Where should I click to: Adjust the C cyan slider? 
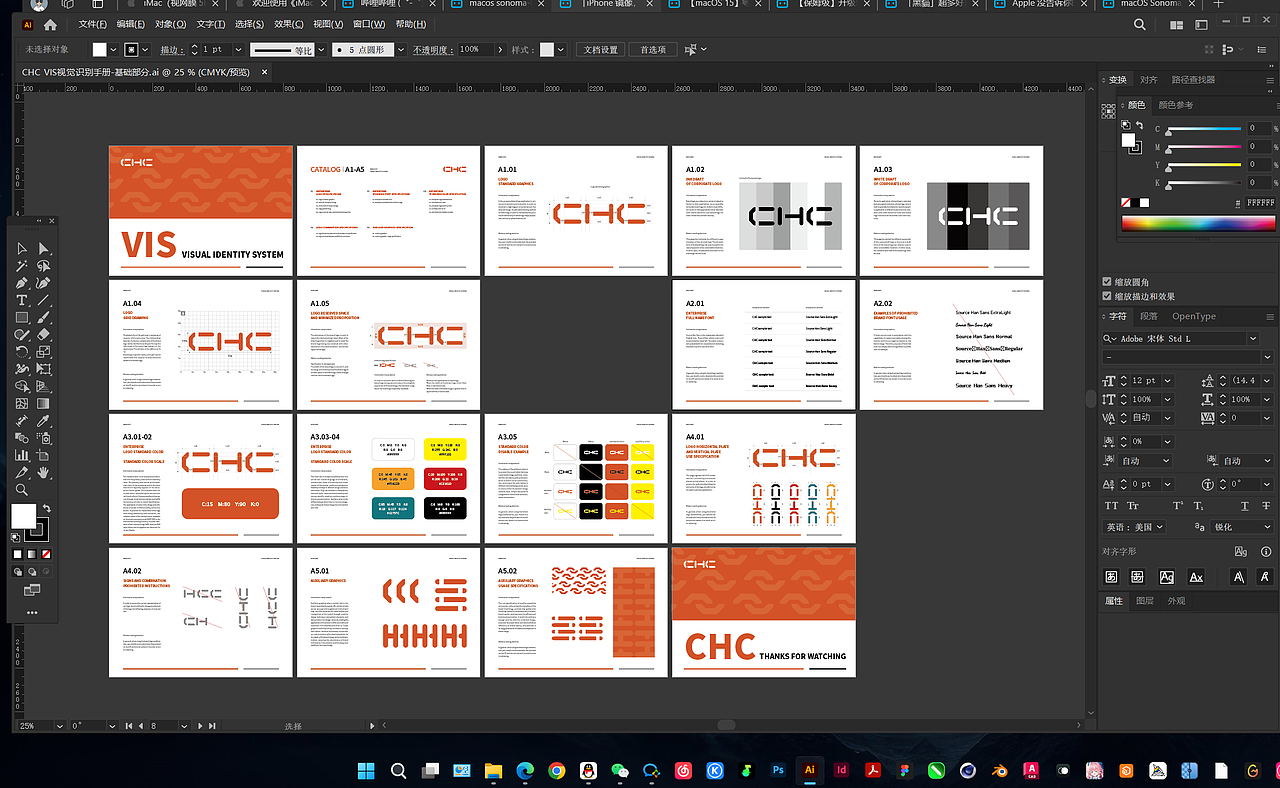click(1205, 129)
